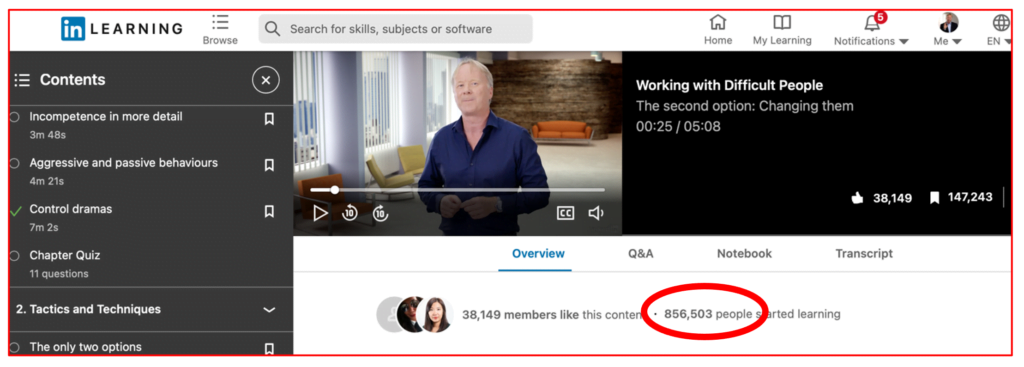Bookmark The only two options
The image size is (1024, 367).
(269, 349)
